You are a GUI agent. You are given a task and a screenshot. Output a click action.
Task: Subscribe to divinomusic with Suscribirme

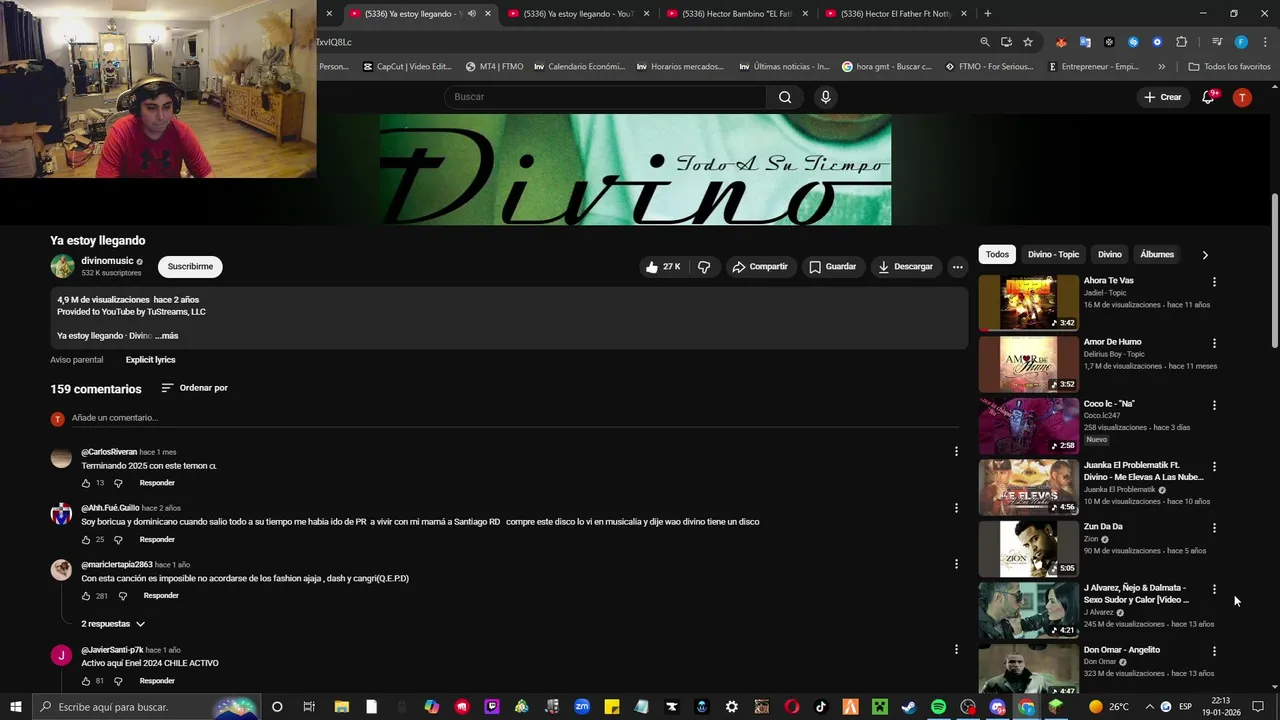click(x=190, y=267)
